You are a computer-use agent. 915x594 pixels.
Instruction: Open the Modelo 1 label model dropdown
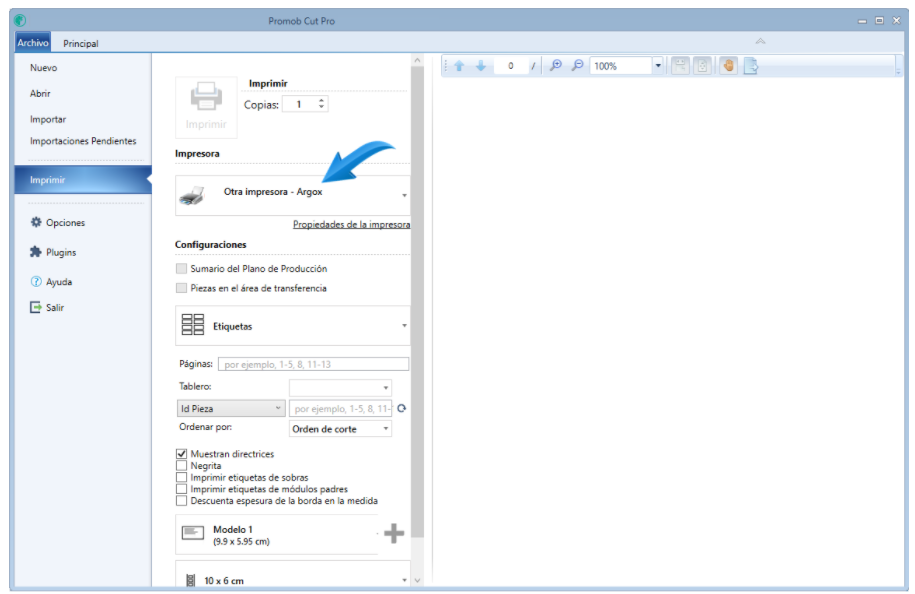pos(378,533)
